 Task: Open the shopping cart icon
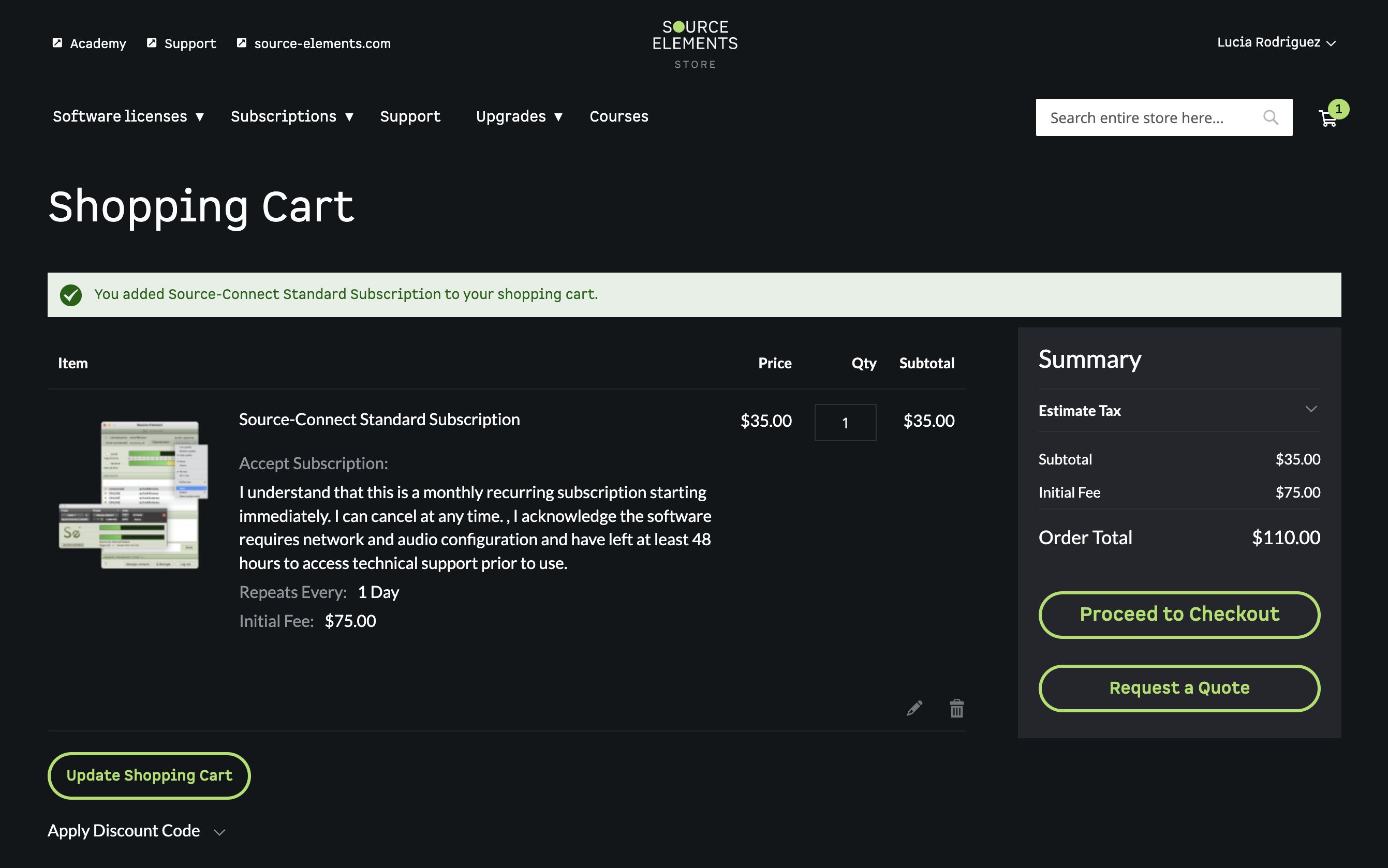[x=1327, y=118]
